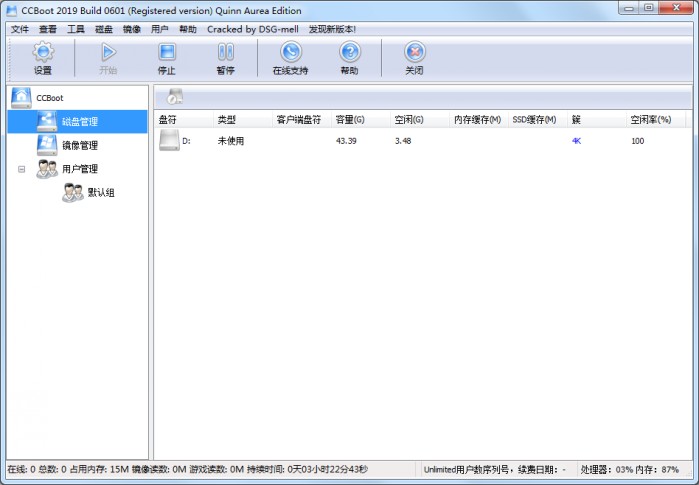Click the CCBoot app icon in title bar
Viewport: 699px width, 485px height.
click(12, 11)
